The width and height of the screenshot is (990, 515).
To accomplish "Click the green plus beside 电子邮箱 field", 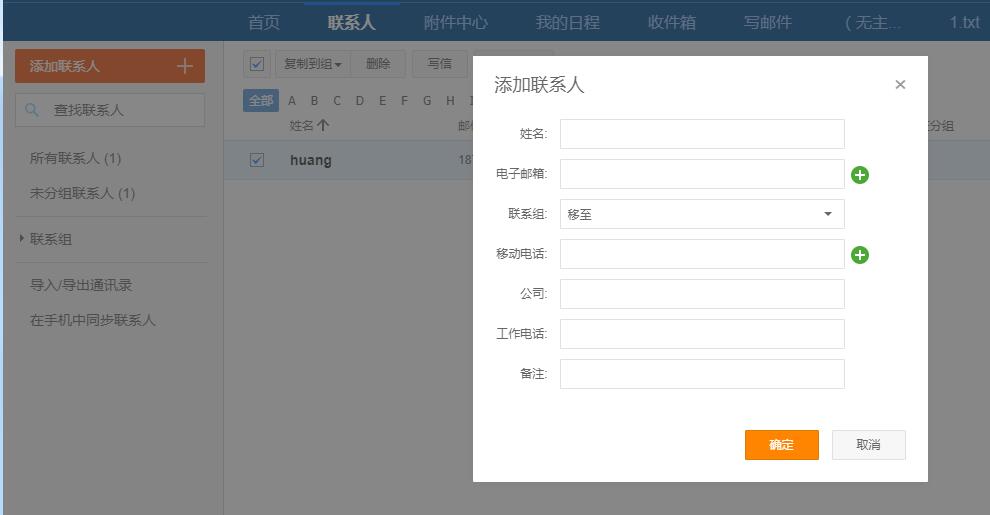I will point(860,175).
